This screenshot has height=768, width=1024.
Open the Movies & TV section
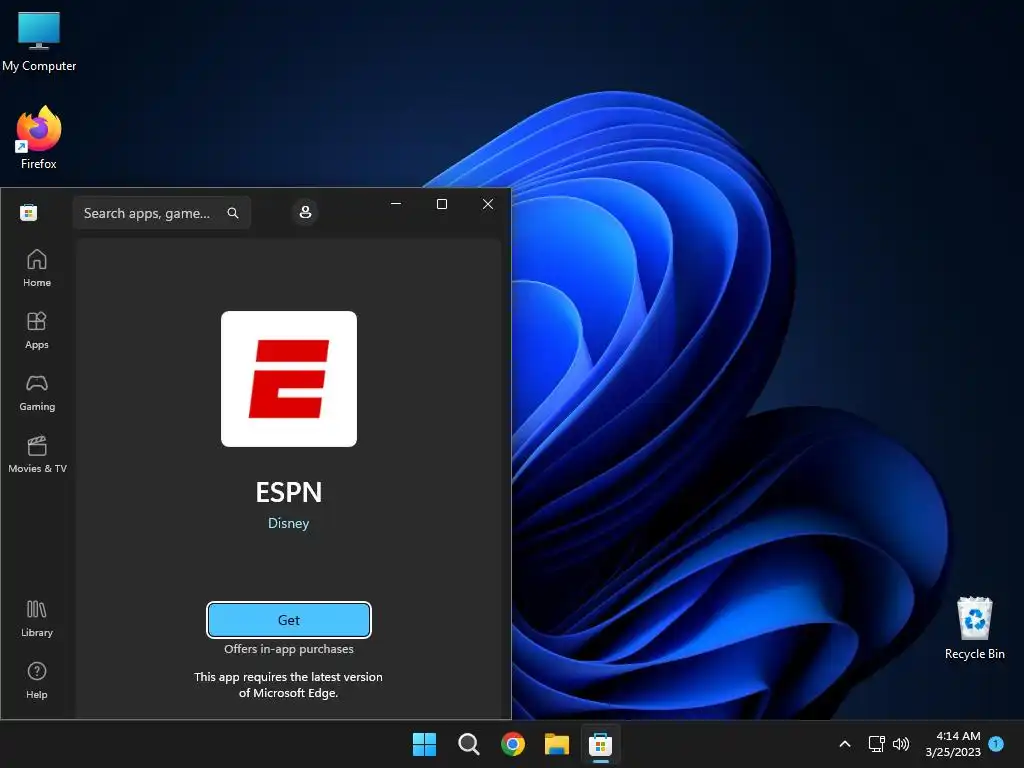[37, 455]
